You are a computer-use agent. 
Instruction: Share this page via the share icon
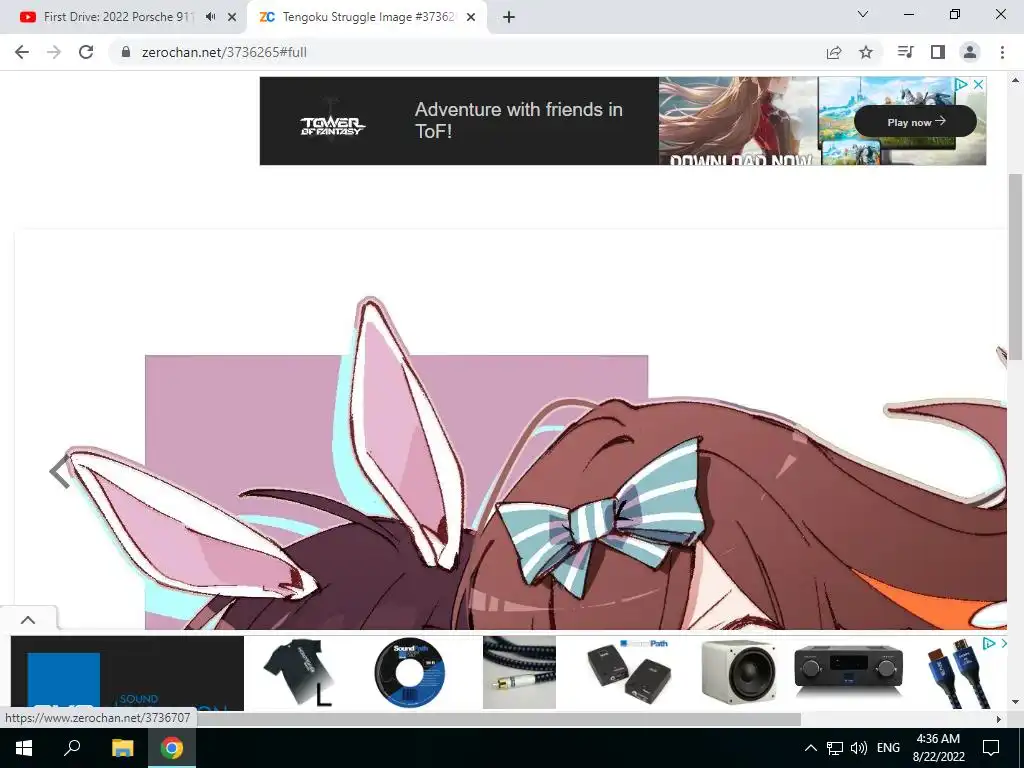click(834, 52)
